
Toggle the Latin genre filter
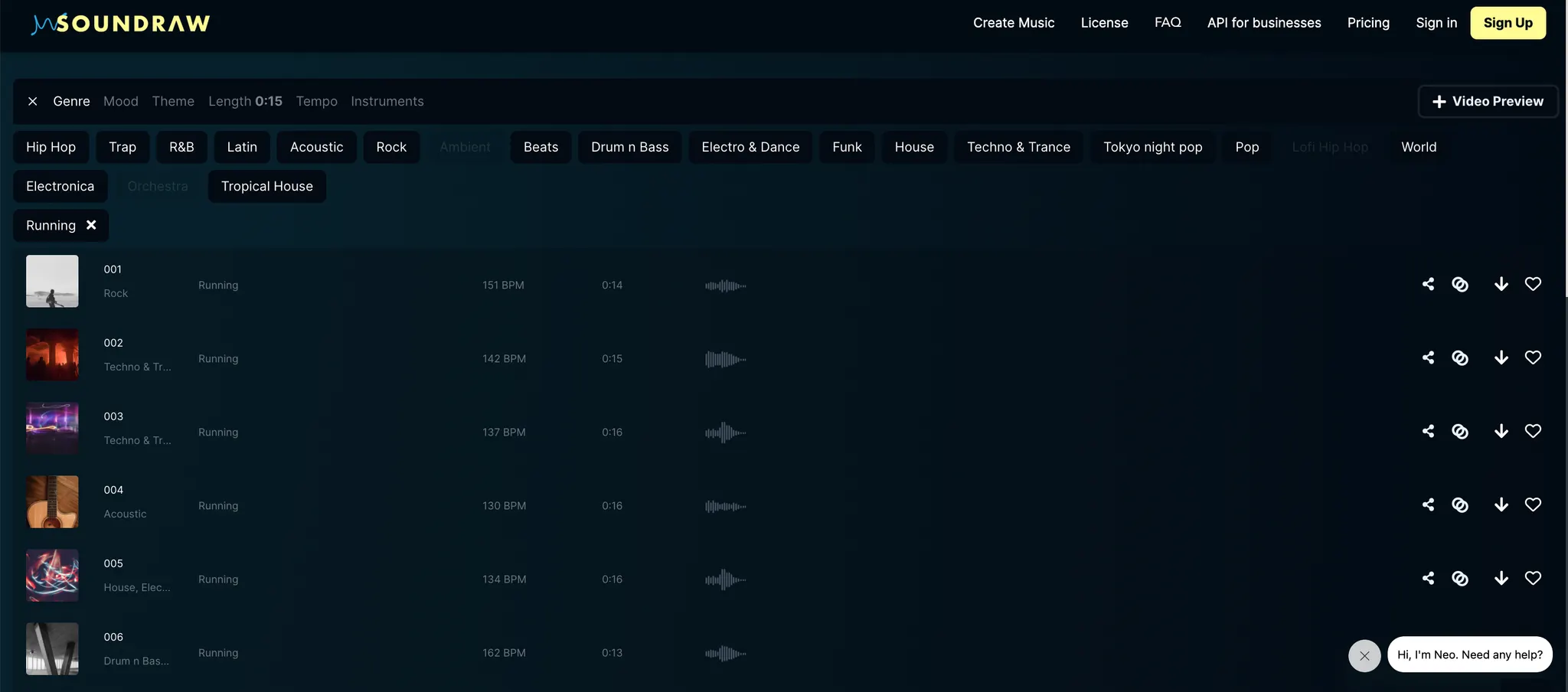[242, 147]
